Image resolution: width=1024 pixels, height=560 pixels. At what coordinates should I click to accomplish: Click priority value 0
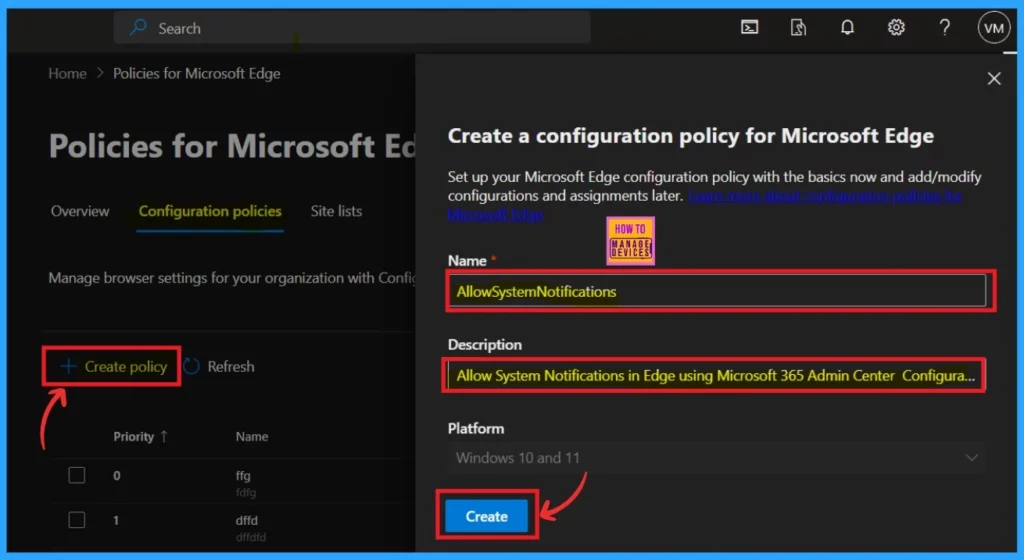(x=116, y=476)
